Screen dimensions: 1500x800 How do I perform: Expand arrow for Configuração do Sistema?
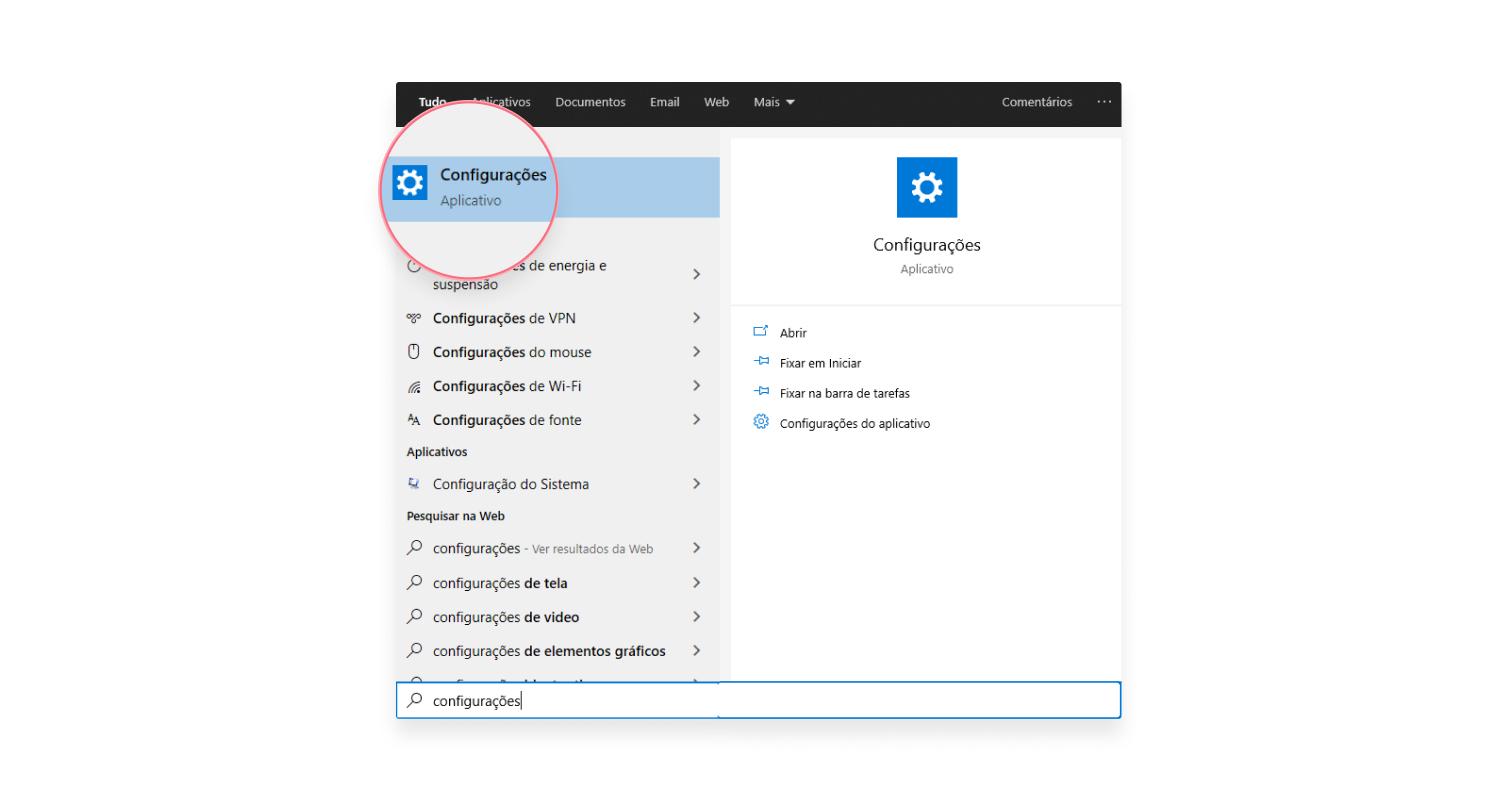click(697, 484)
